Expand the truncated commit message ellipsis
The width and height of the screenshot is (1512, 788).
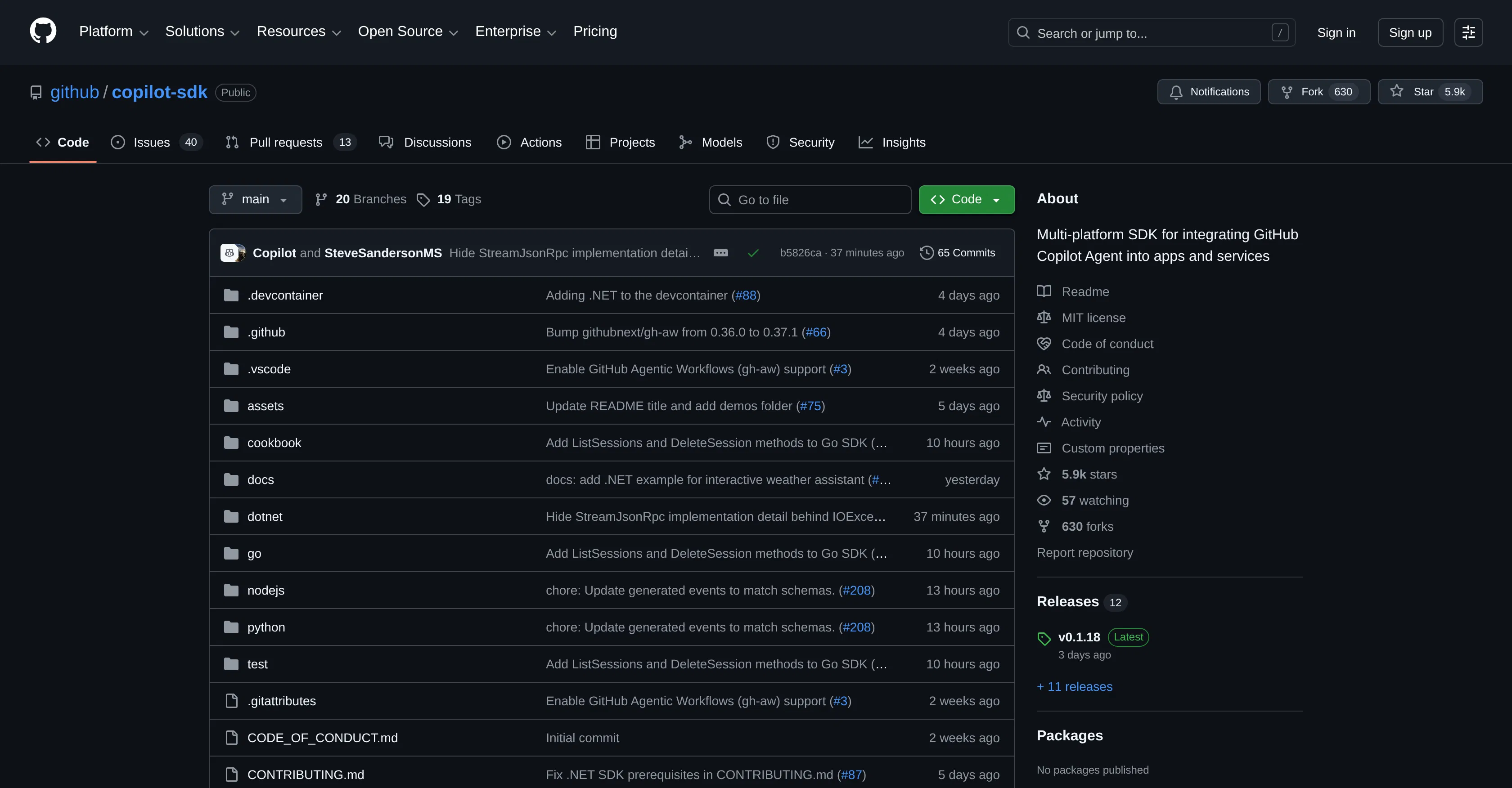tap(720, 253)
